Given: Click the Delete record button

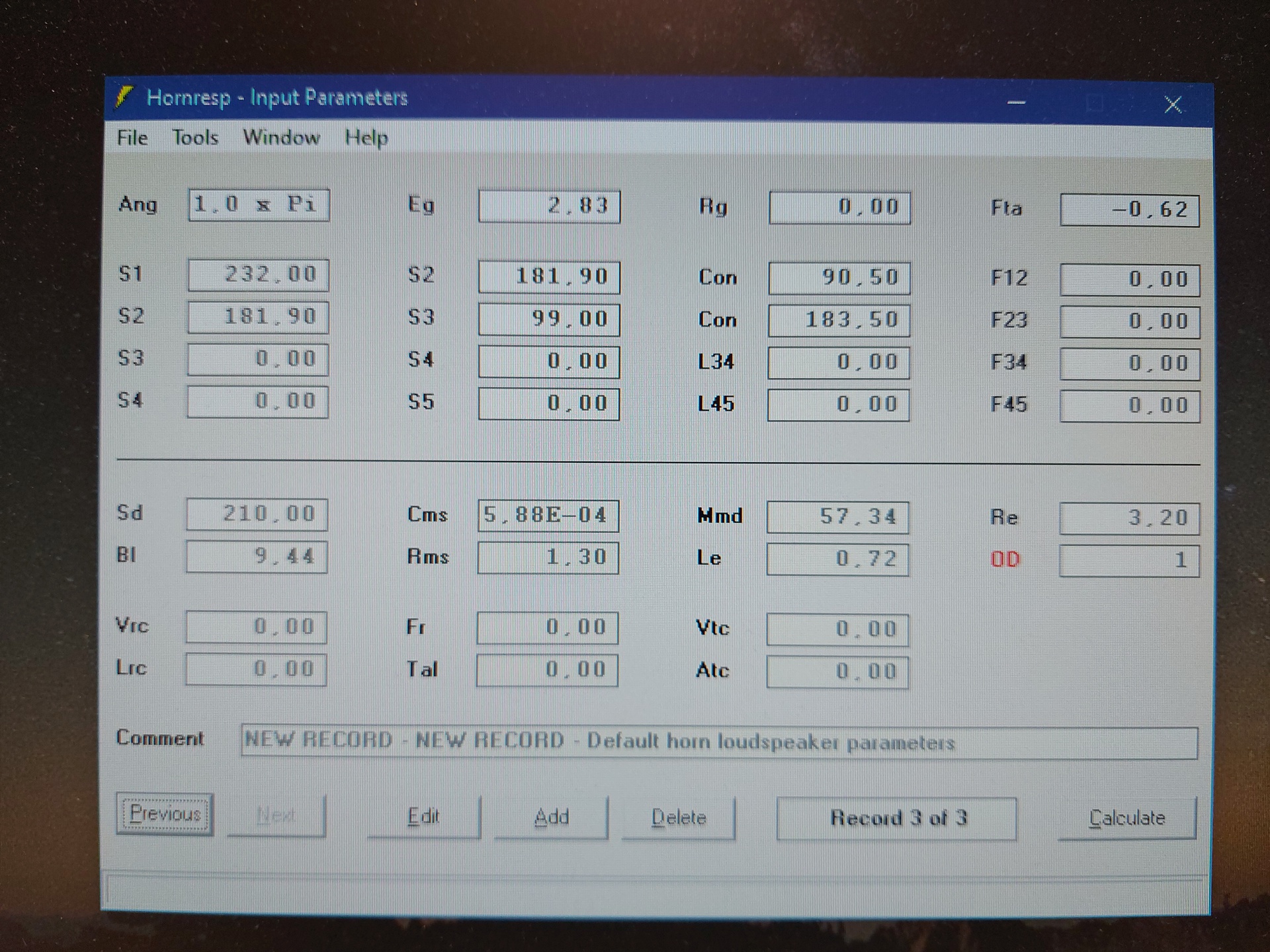Looking at the screenshot, I should click(x=678, y=818).
